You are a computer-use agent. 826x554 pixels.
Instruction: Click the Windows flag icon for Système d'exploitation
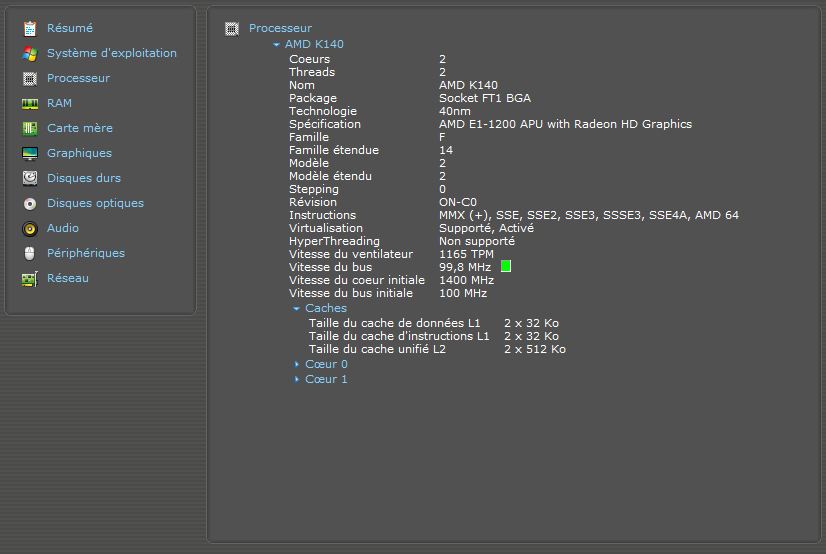30,53
